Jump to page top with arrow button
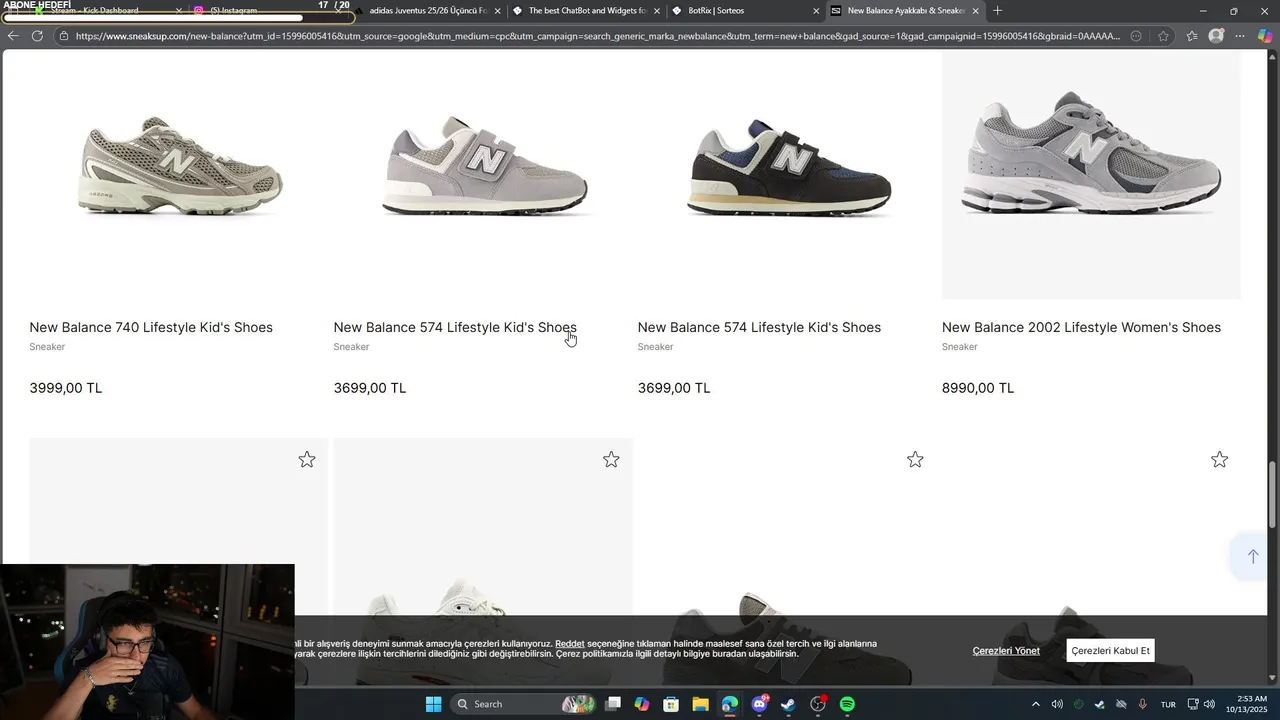 (x=1252, y=557)
